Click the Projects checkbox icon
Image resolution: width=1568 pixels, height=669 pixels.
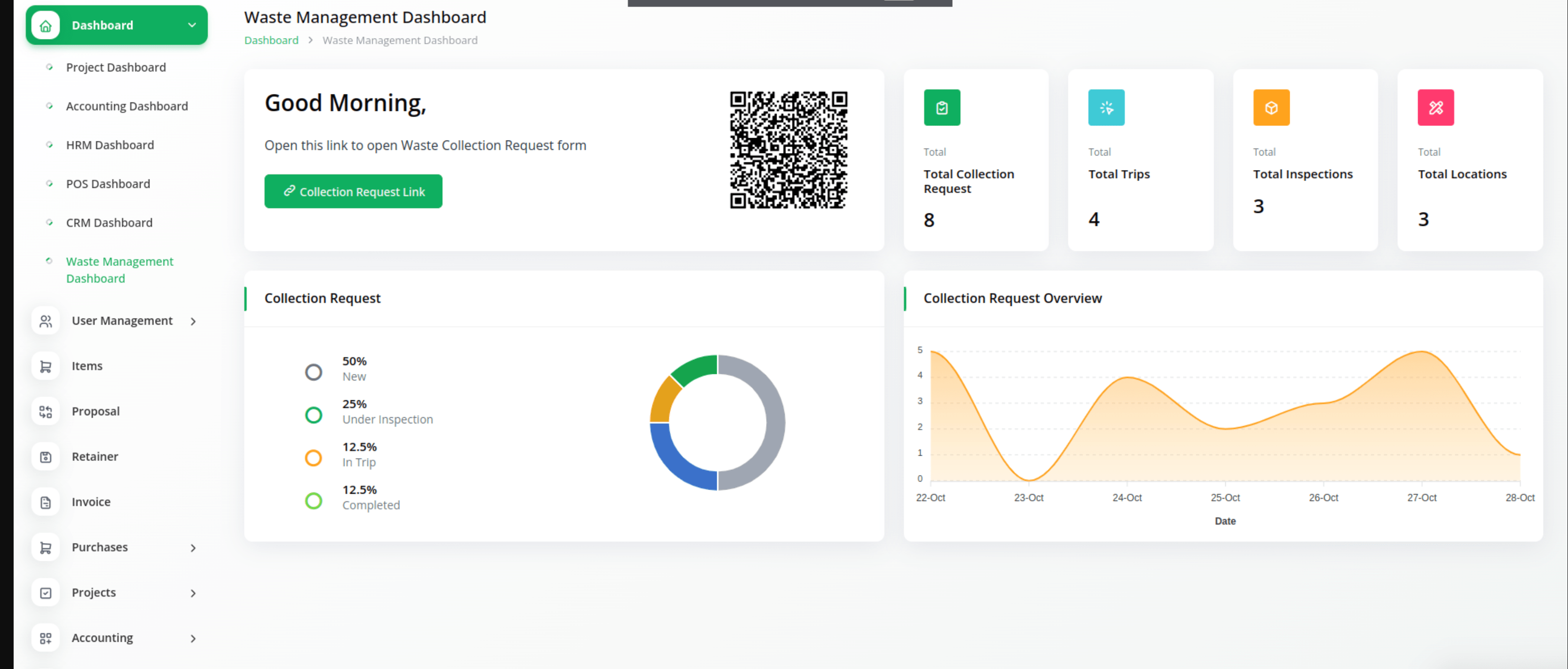click(x=46, y=593)
